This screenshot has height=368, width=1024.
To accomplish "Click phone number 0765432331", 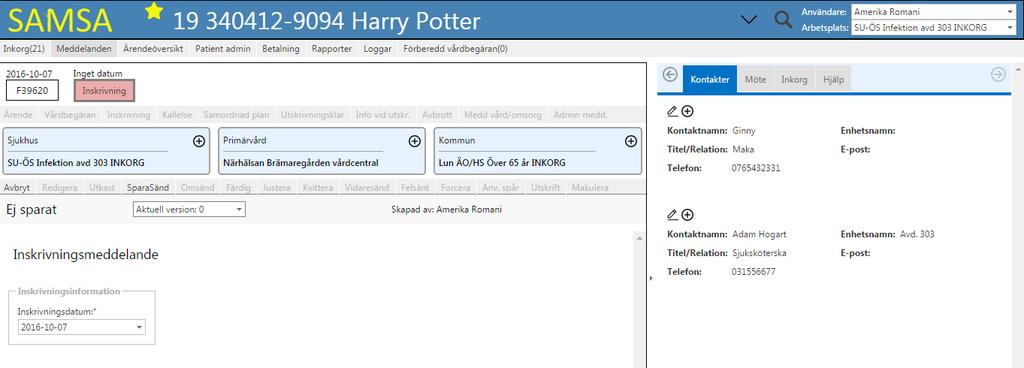I will pyautogui.click(x=756, y=168).
